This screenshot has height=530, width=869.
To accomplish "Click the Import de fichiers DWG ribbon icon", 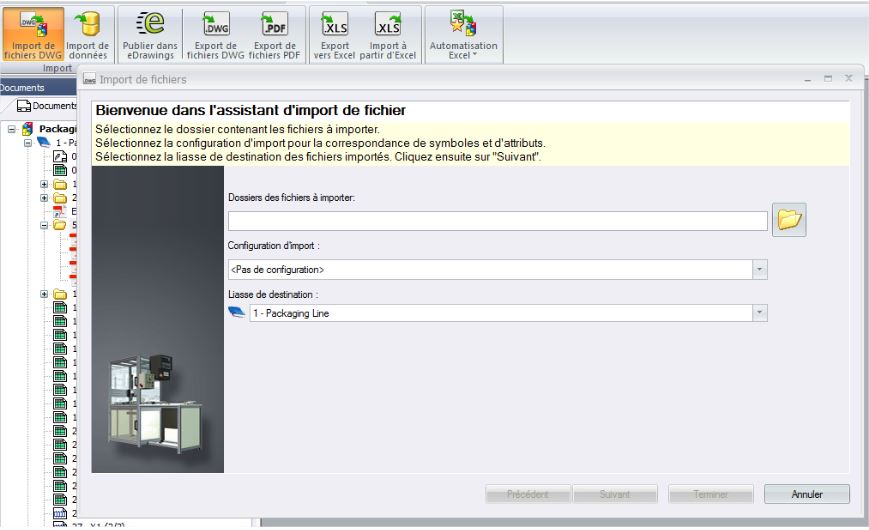I will point(33,34).
